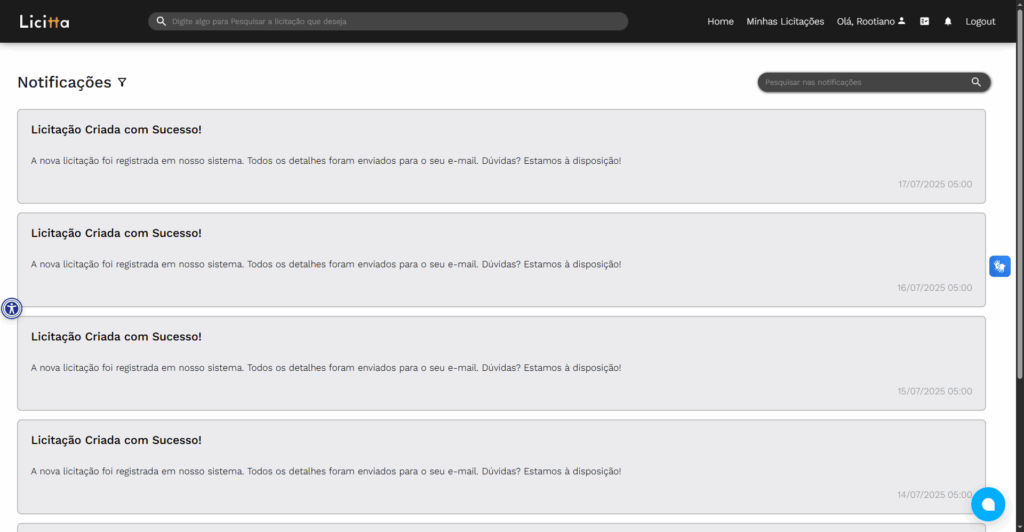This screenshot has height=532, width=1024.
Task: Open the notification dated 14/07/2025 05:00
Action: pos(501,467)
